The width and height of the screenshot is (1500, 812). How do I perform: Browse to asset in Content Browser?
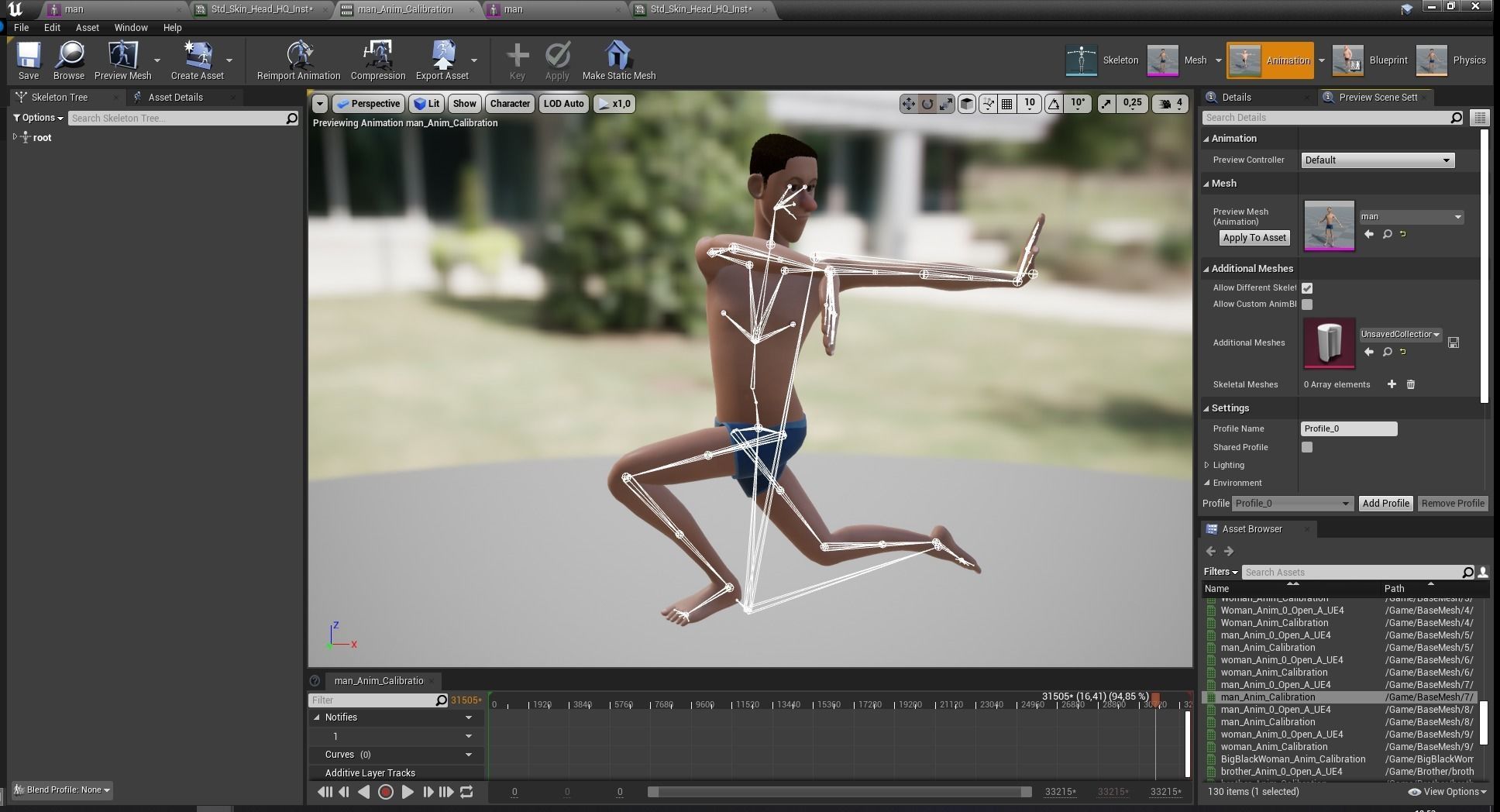point(69,60)
